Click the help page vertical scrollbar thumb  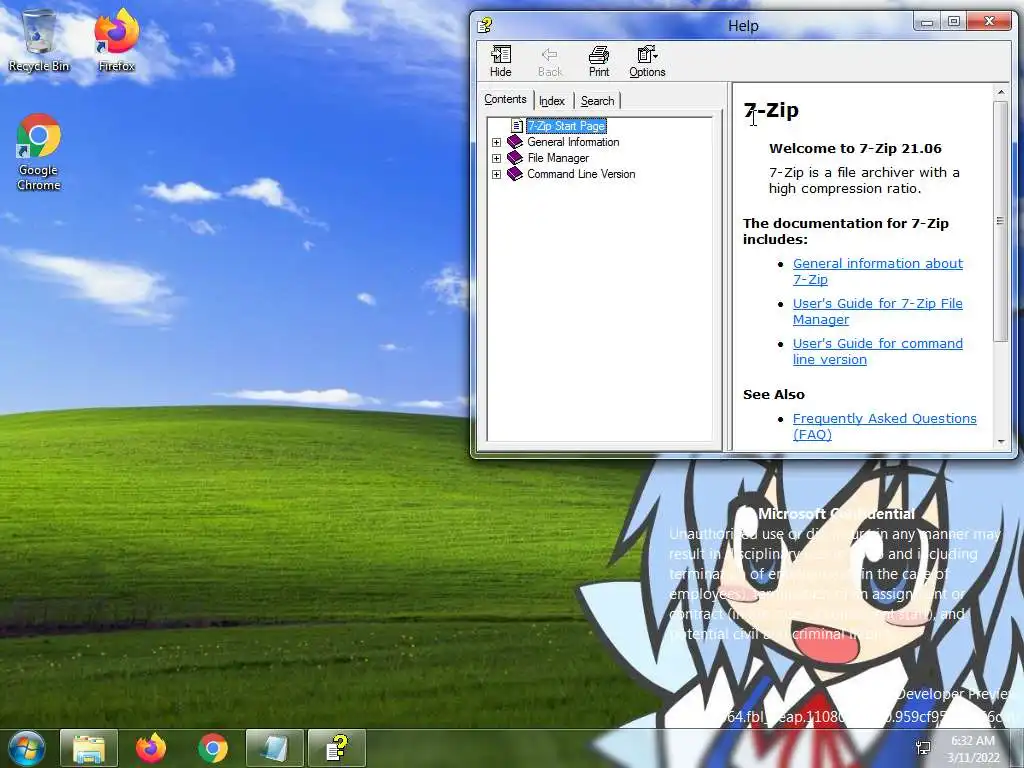click(x=1000, y=221)
